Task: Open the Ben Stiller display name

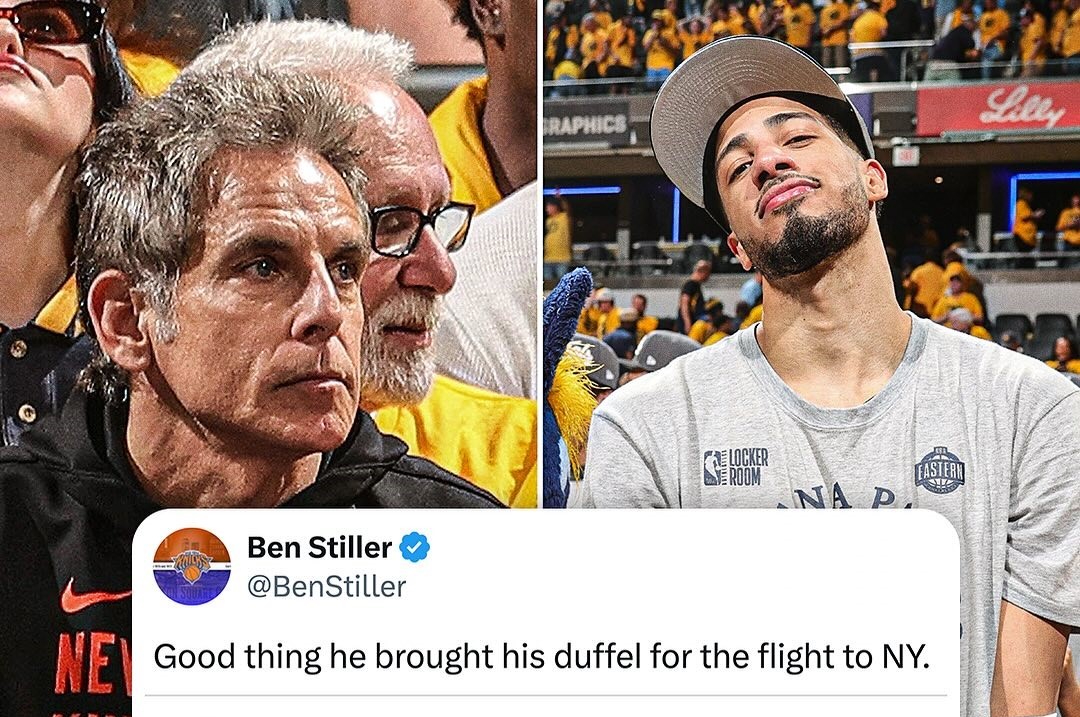Action: pyautogui.click(x=320, y=548)
